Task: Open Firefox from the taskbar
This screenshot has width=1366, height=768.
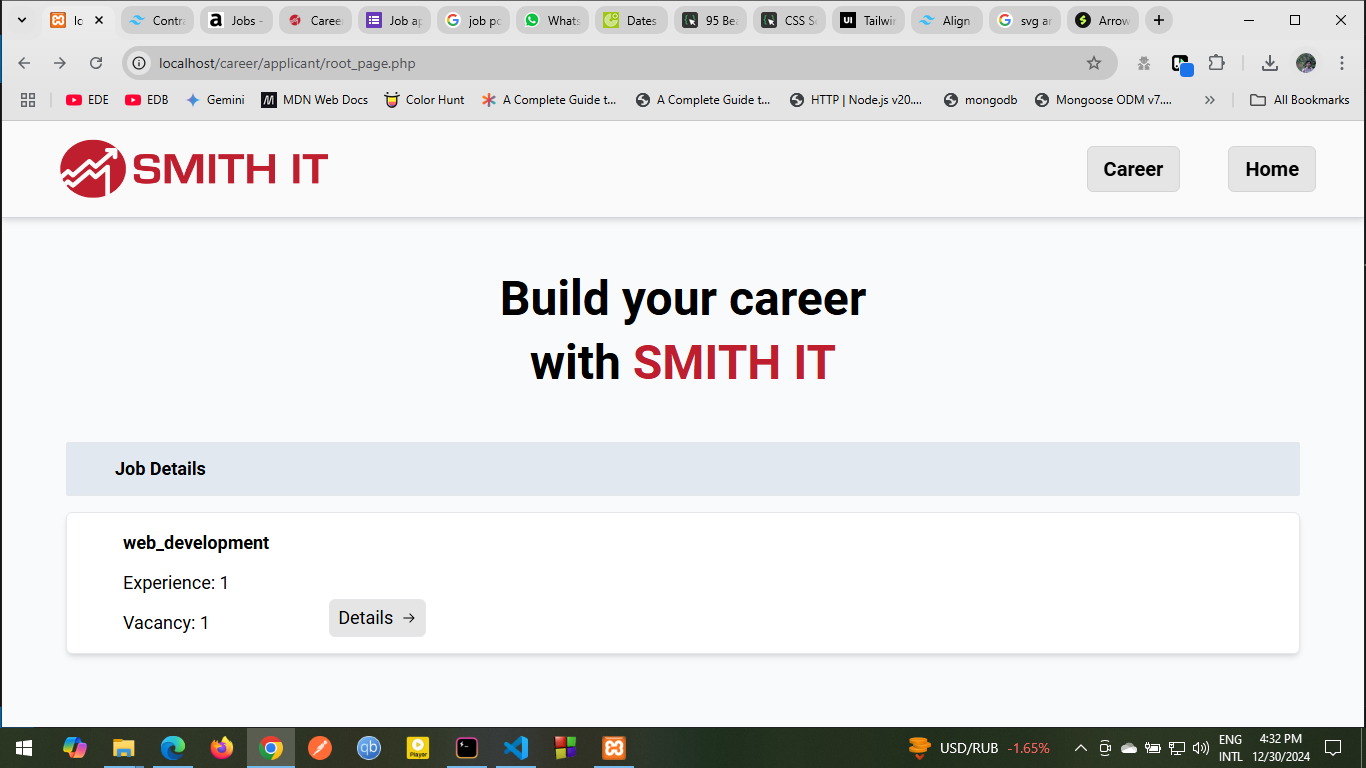Action: click(x=222, y=748)
